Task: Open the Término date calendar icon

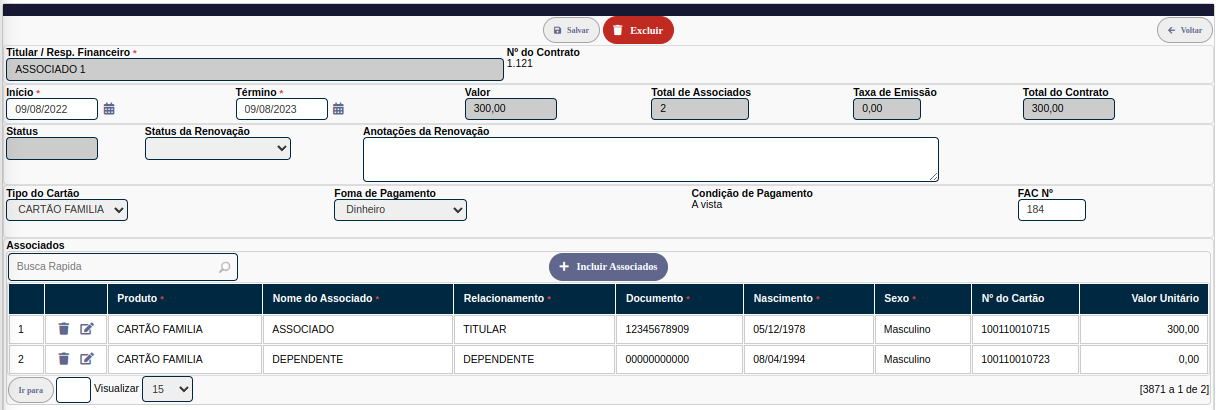Action: point(339,109)
